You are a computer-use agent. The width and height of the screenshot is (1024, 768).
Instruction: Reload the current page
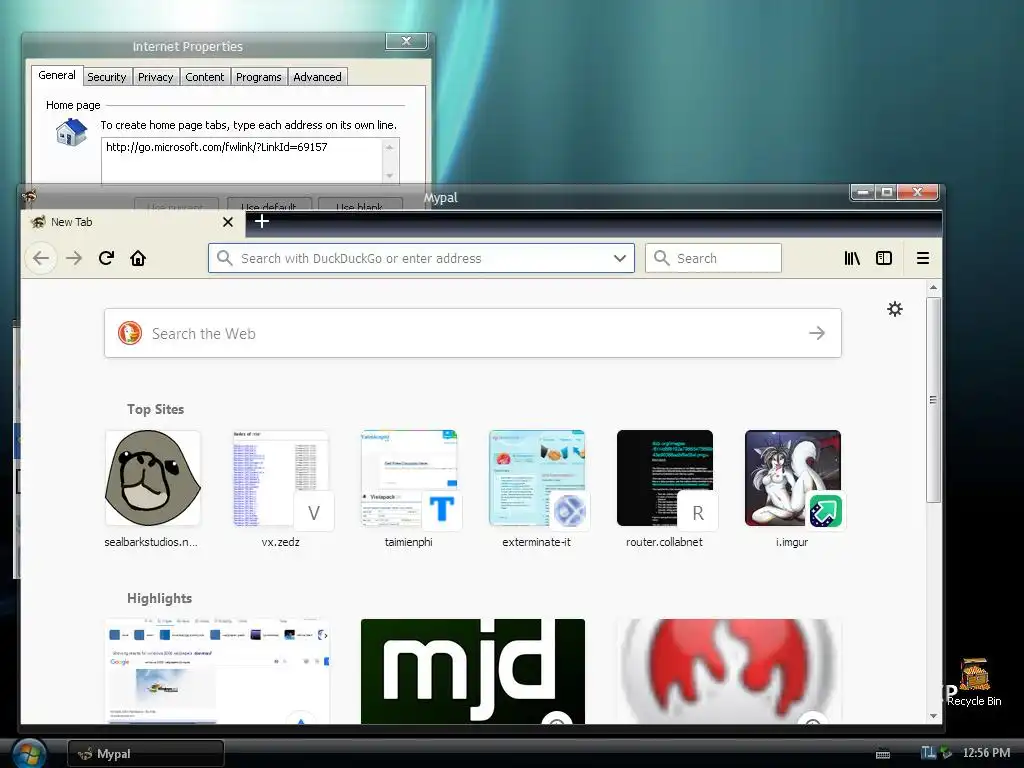[106, 258]
